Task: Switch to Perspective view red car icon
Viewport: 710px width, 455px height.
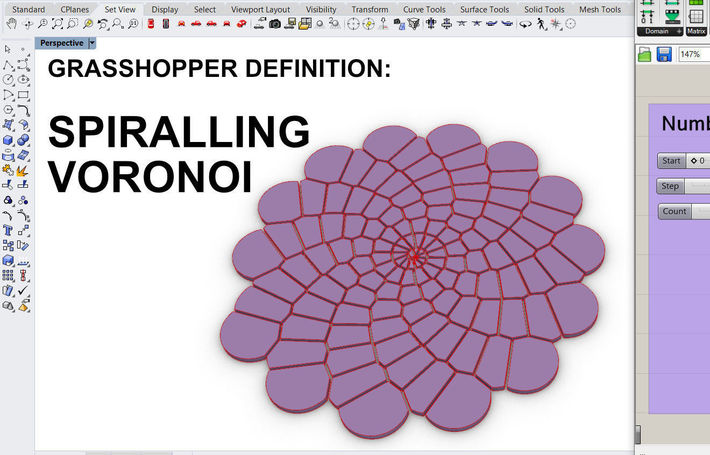Action: coord(242,24)
